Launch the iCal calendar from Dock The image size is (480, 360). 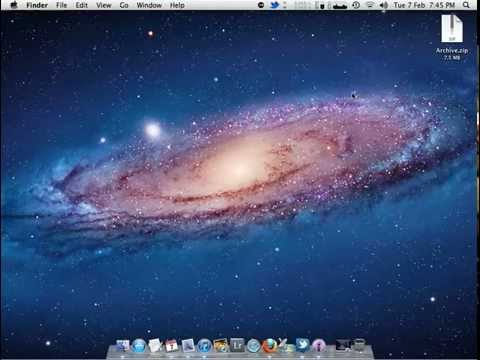[x=172, y=346]
